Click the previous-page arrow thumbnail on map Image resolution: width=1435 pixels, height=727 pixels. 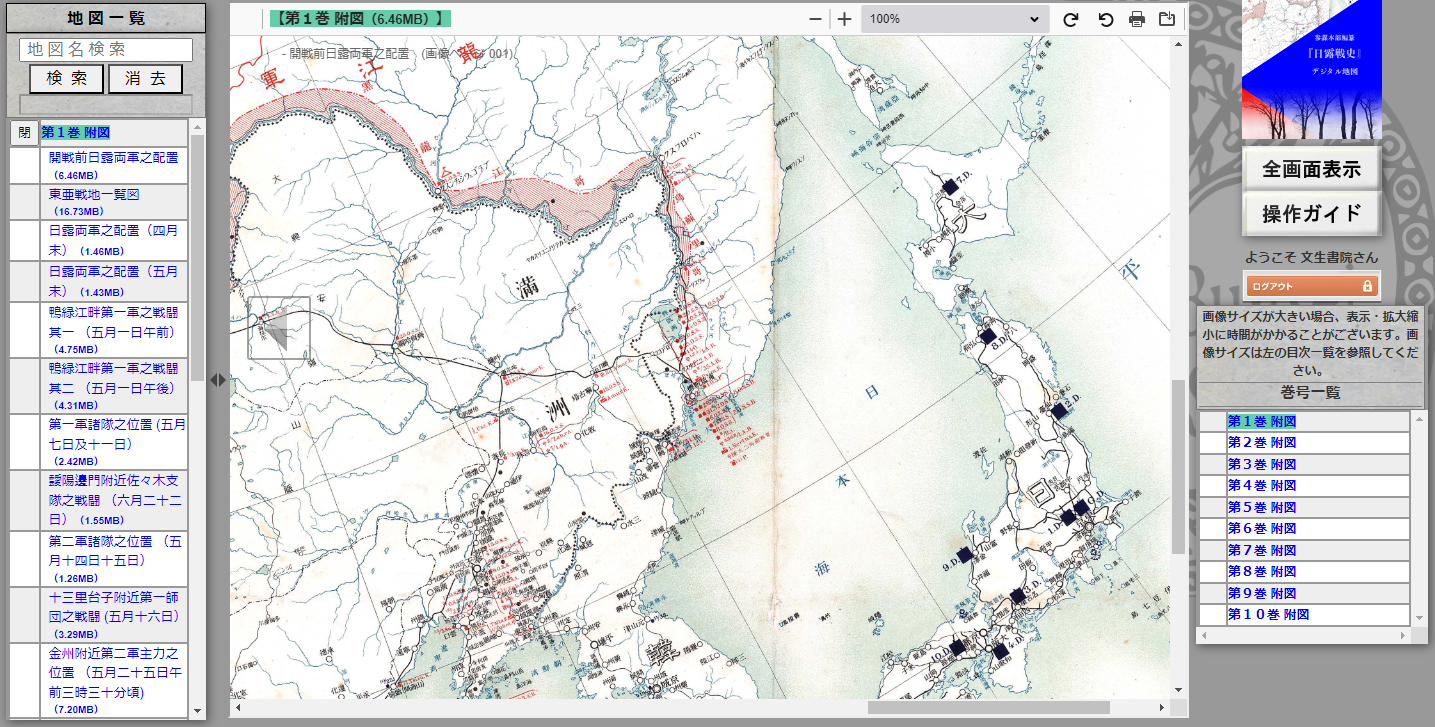tap(278, 328)
